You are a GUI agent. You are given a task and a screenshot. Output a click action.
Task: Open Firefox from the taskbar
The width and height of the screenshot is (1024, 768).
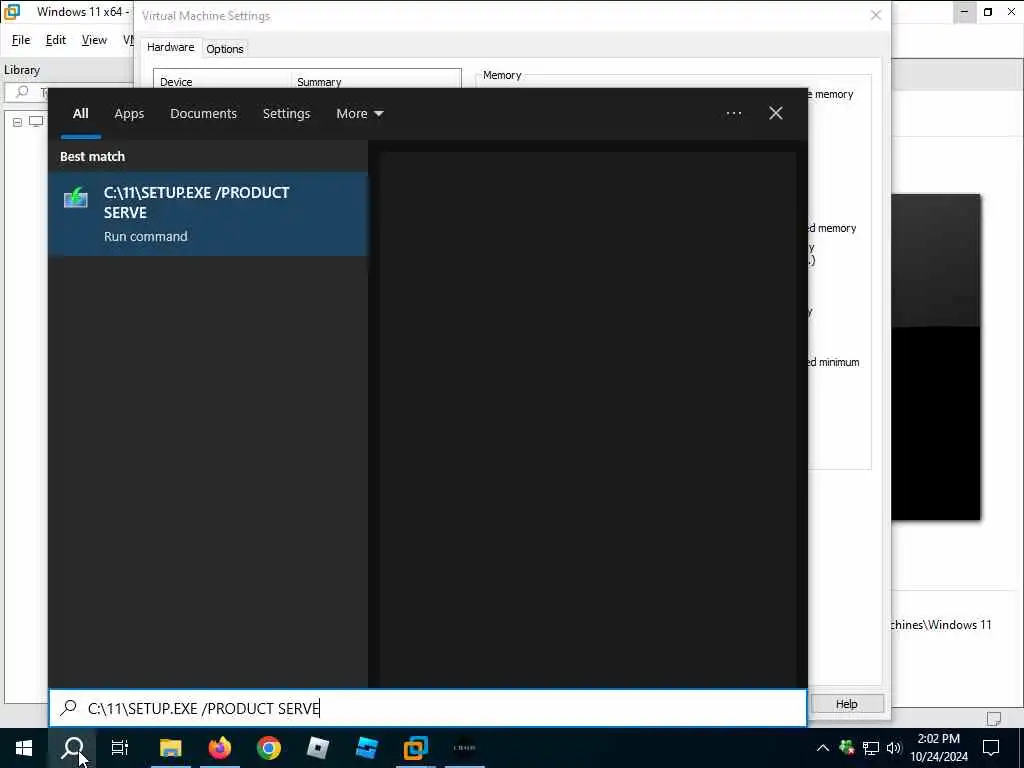coord(220,748)
